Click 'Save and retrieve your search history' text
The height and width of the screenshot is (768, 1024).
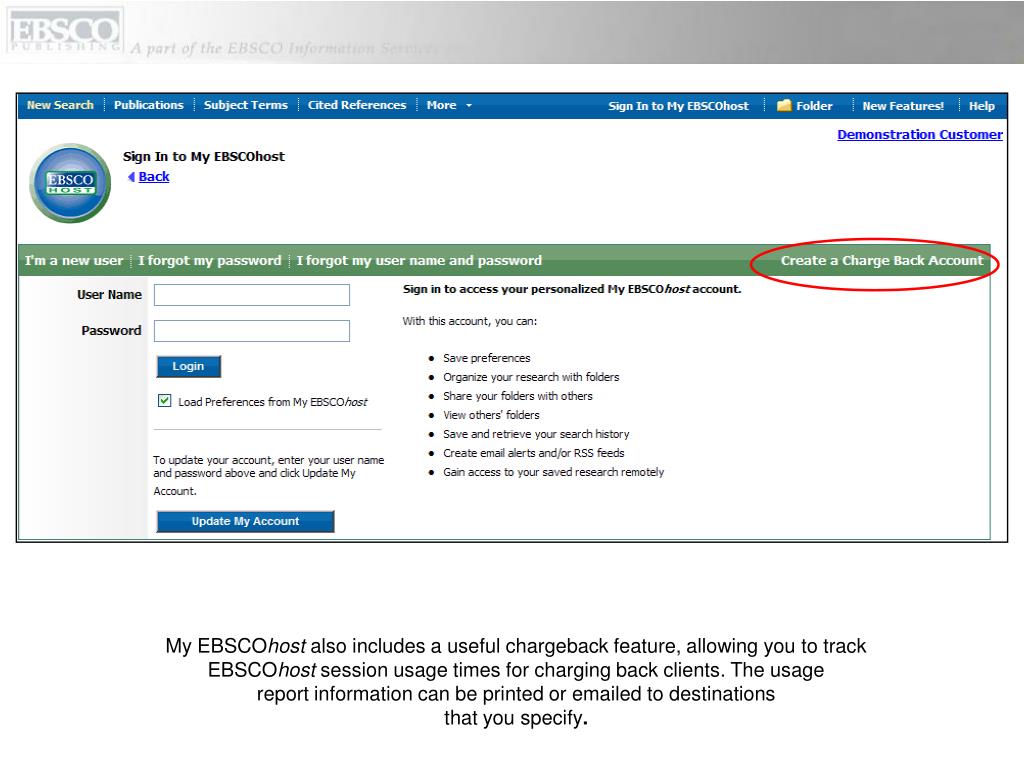[536, 434]
